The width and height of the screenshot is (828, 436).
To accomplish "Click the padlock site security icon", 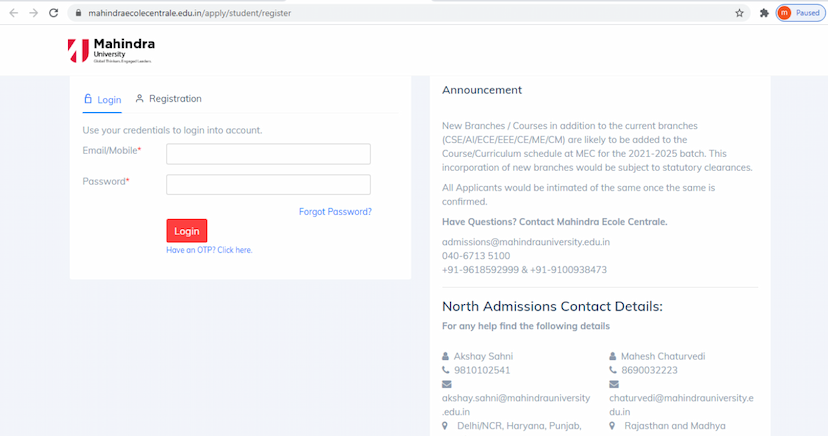I will click(78, 13).
